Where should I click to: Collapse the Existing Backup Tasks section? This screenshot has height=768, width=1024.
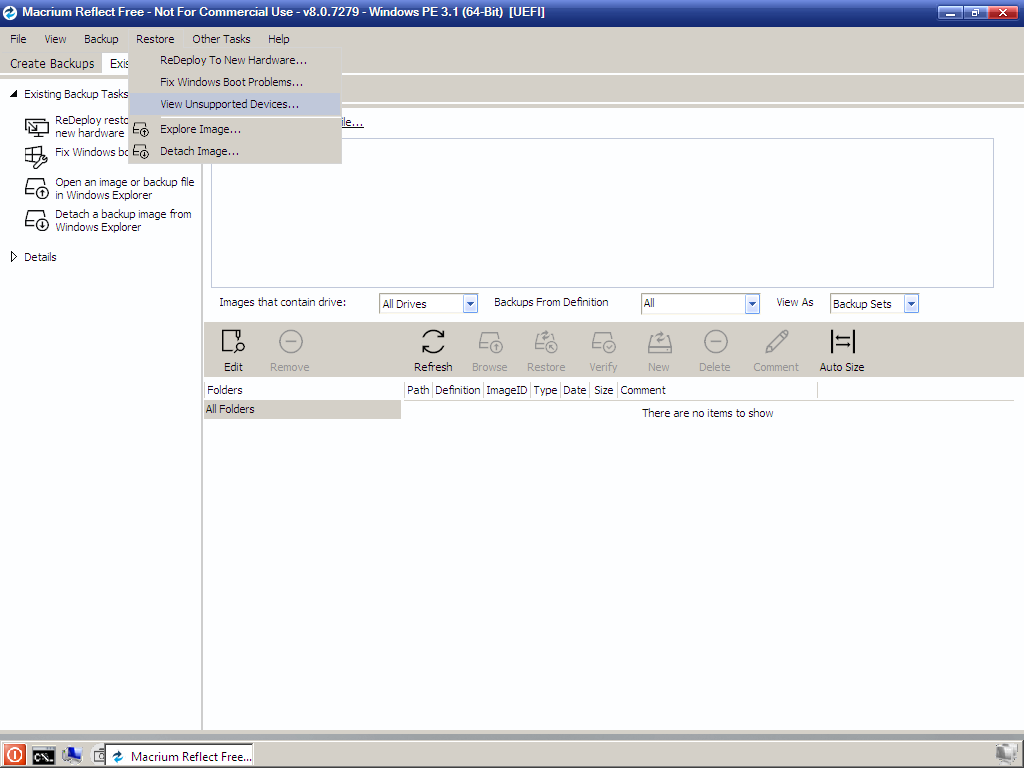click(13, 94)
